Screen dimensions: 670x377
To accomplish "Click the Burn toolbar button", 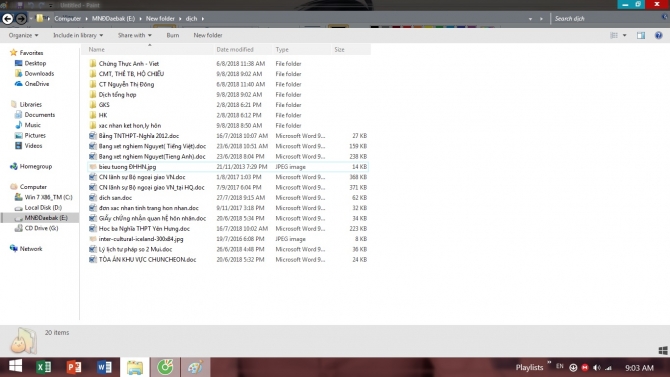I will 173,35.
